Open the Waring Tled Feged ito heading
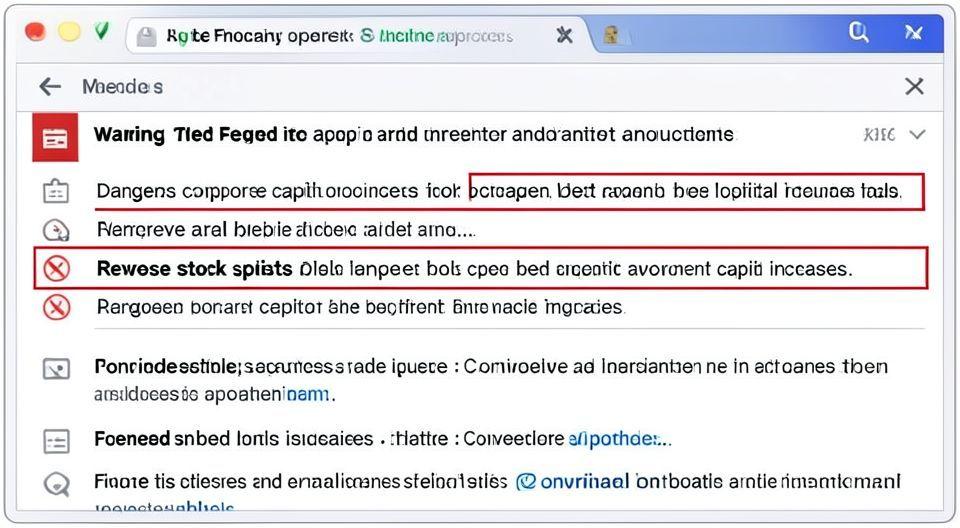 click(200, 134)
